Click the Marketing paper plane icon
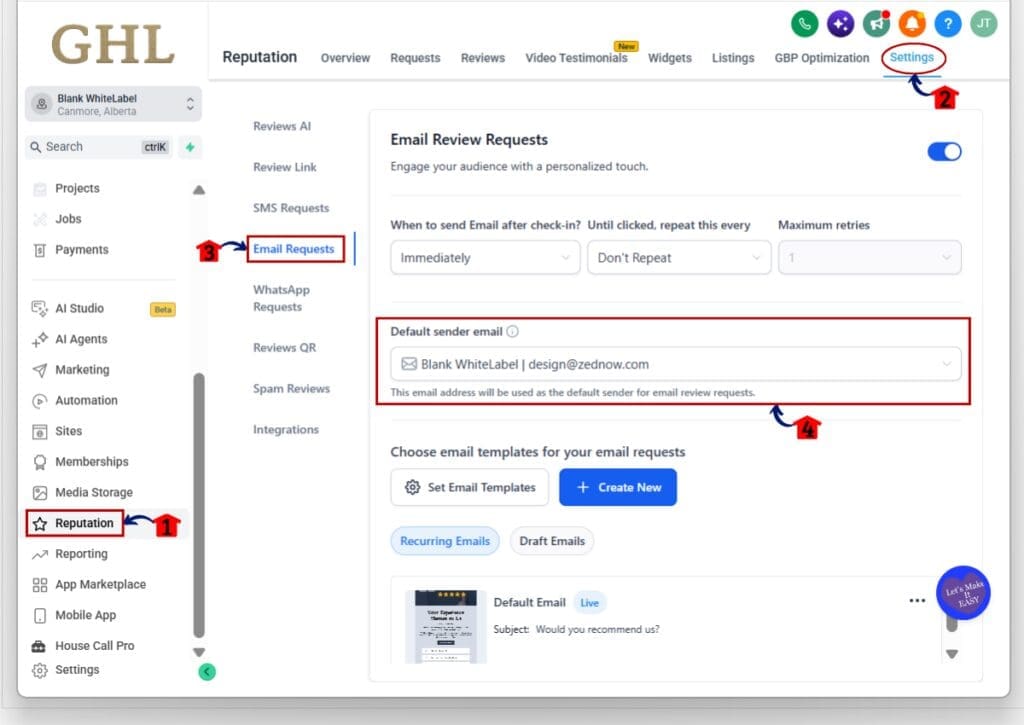 [40, 370]
